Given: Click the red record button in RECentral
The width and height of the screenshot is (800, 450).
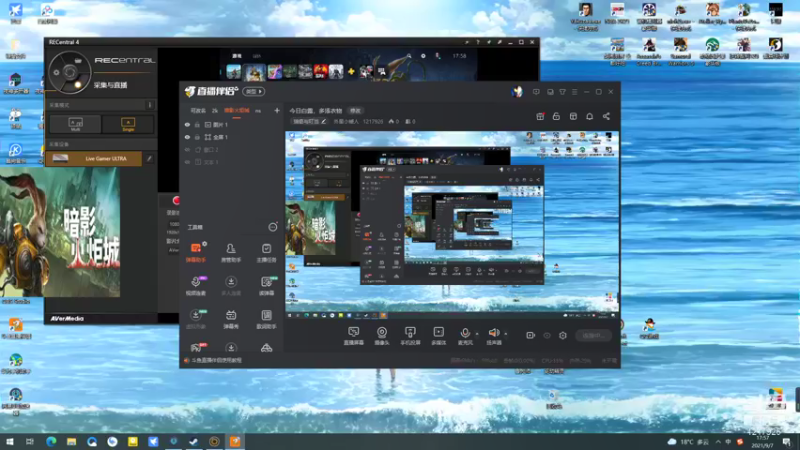Looking at the screenshot, I should (176, 201).
